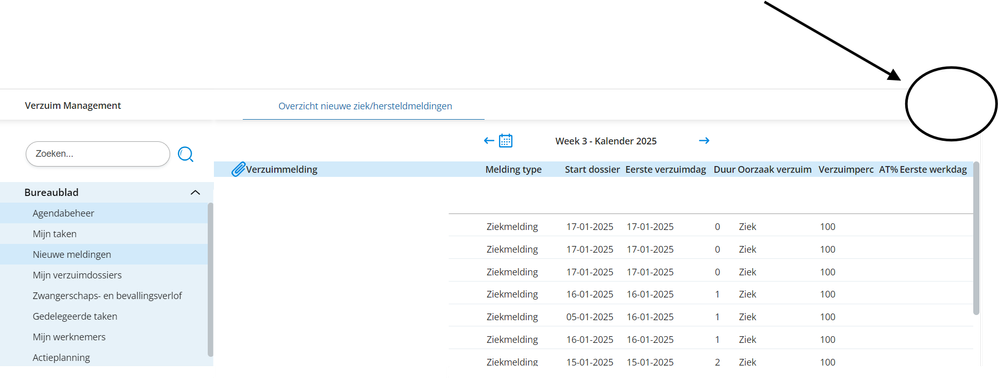The height and width of the screenshot is (378, 998).
Task: Go to next week with right arrow
Action: pos(704,141)
